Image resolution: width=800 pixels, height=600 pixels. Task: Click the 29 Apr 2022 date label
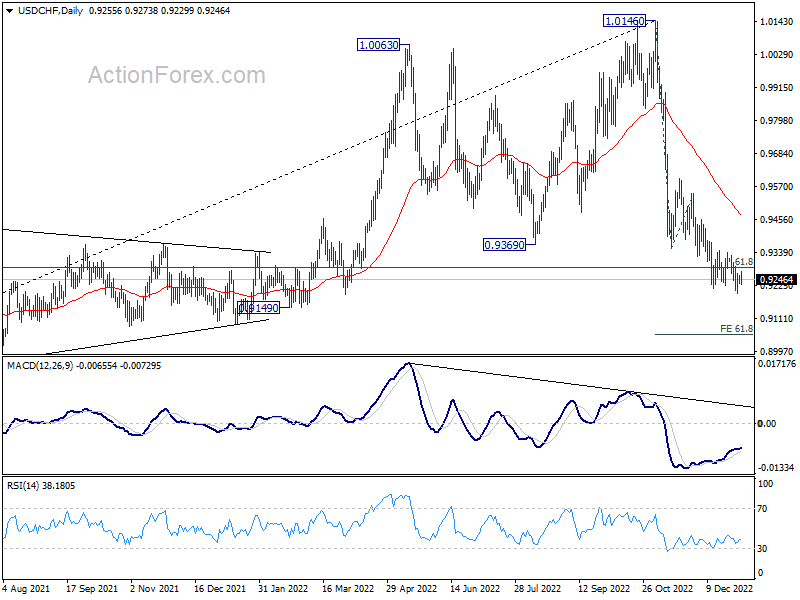pos(412,589)
